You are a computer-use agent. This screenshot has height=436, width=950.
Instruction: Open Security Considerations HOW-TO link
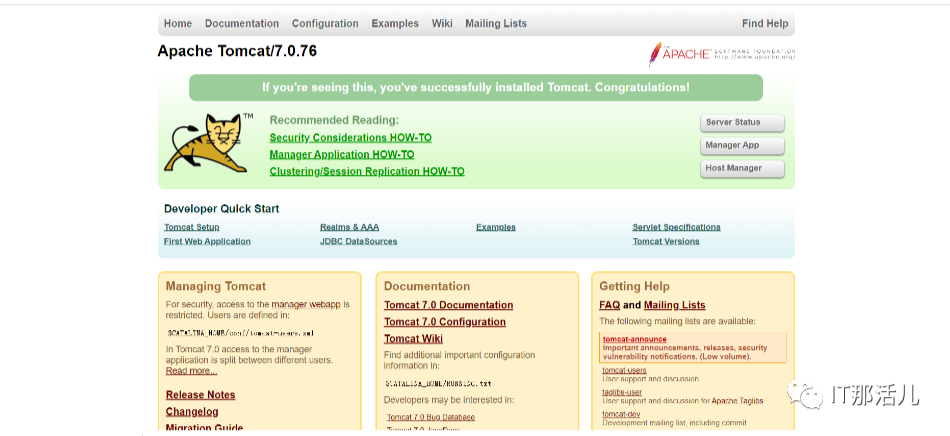[351, 137]
